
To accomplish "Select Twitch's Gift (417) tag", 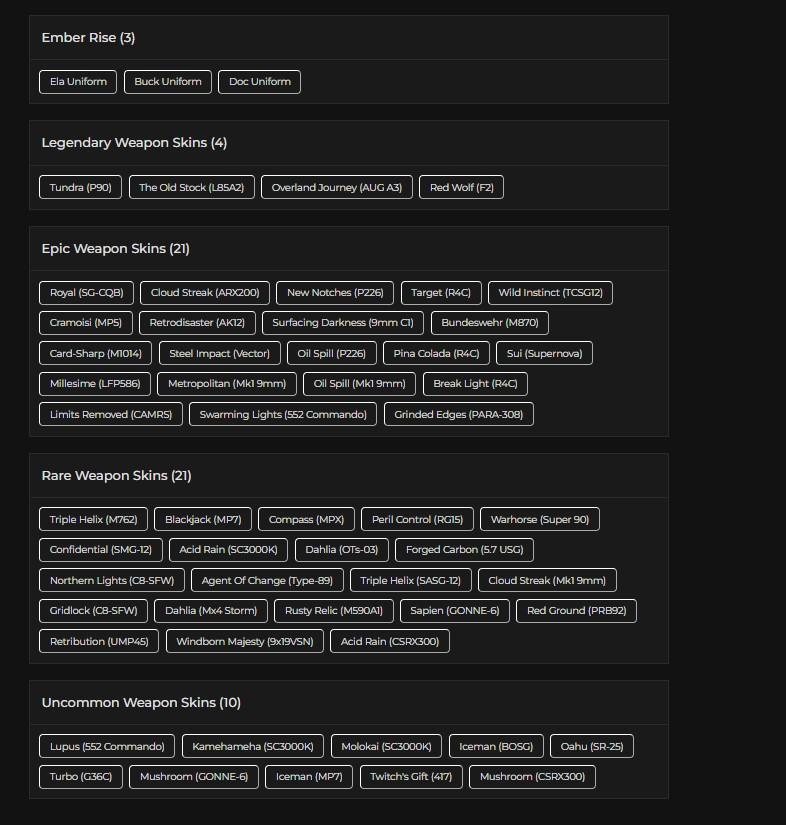I will (410, 777).
